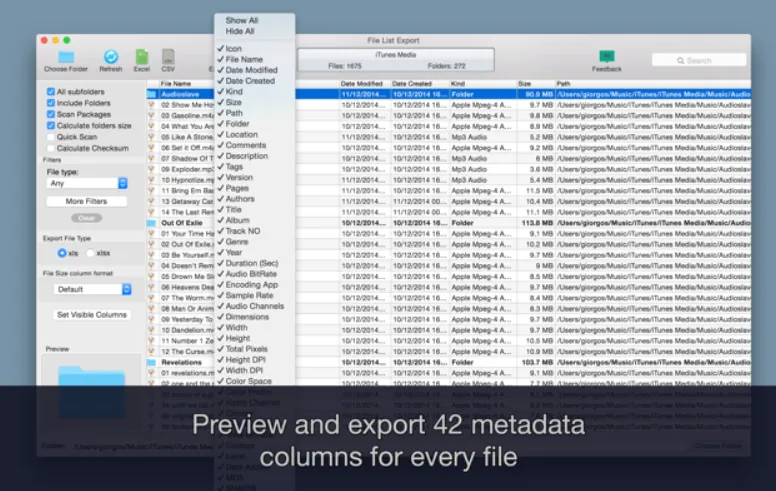Click the Set Visible Columns button
The image size is (776, 491).
(92, 315)
